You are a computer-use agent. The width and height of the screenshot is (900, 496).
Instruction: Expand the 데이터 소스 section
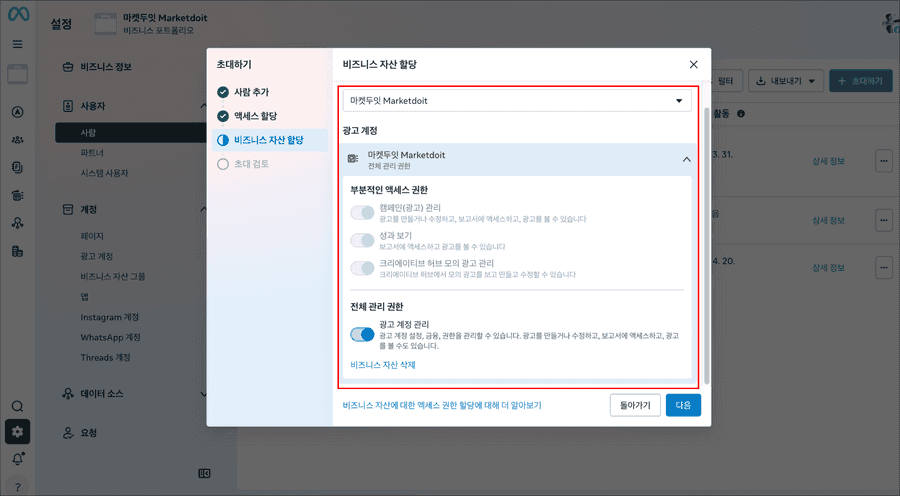click(x=203, y=394)
